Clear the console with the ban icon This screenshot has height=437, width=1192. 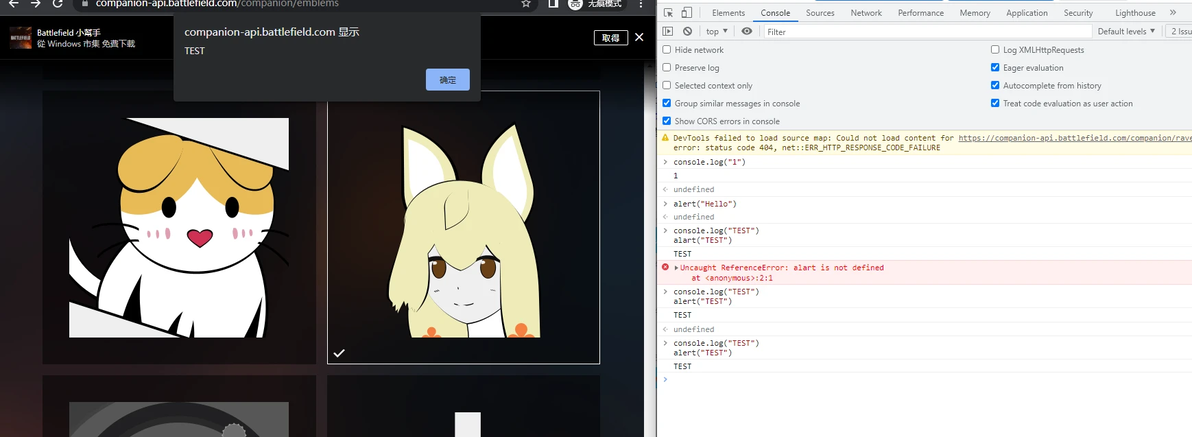click(x=687, y=31)
